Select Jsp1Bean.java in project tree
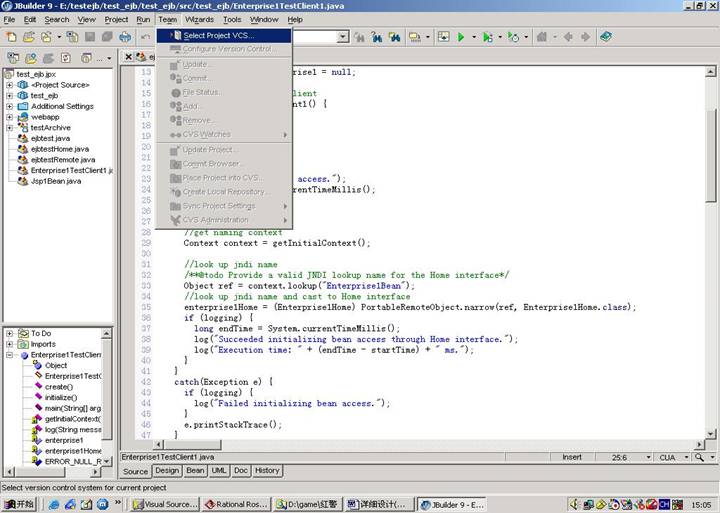720x513 pixels. click(56, 181)
